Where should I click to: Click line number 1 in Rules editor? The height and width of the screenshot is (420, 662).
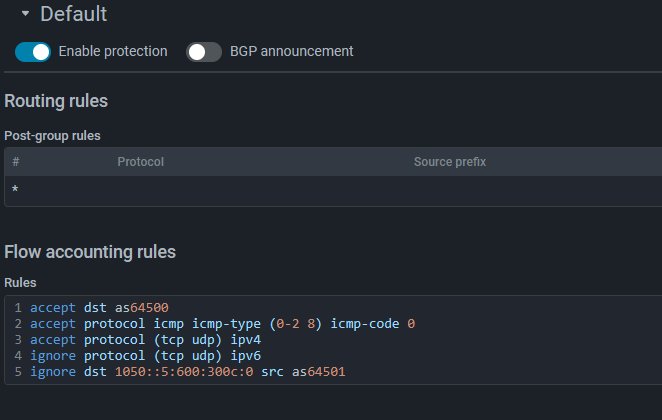coord(18,308)
